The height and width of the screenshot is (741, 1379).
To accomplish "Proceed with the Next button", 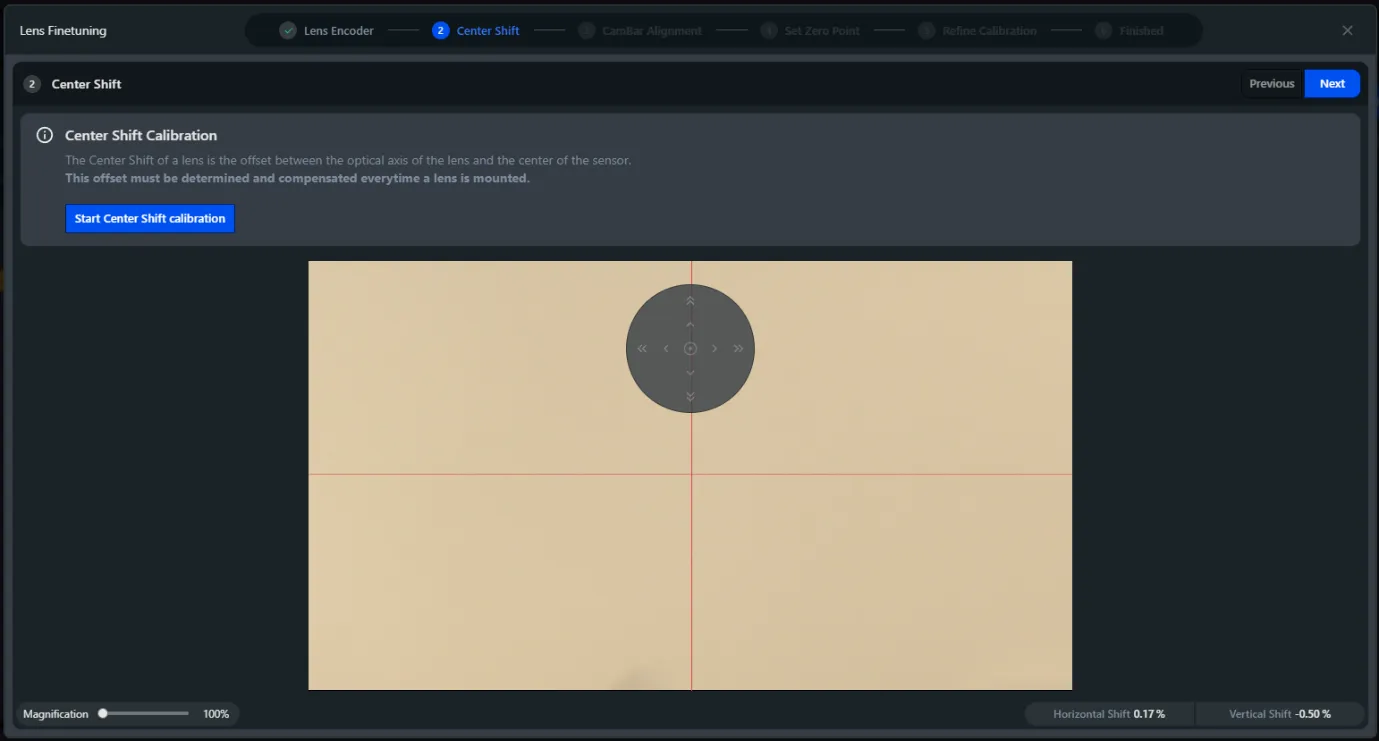I will click(x=1332, y=84).
